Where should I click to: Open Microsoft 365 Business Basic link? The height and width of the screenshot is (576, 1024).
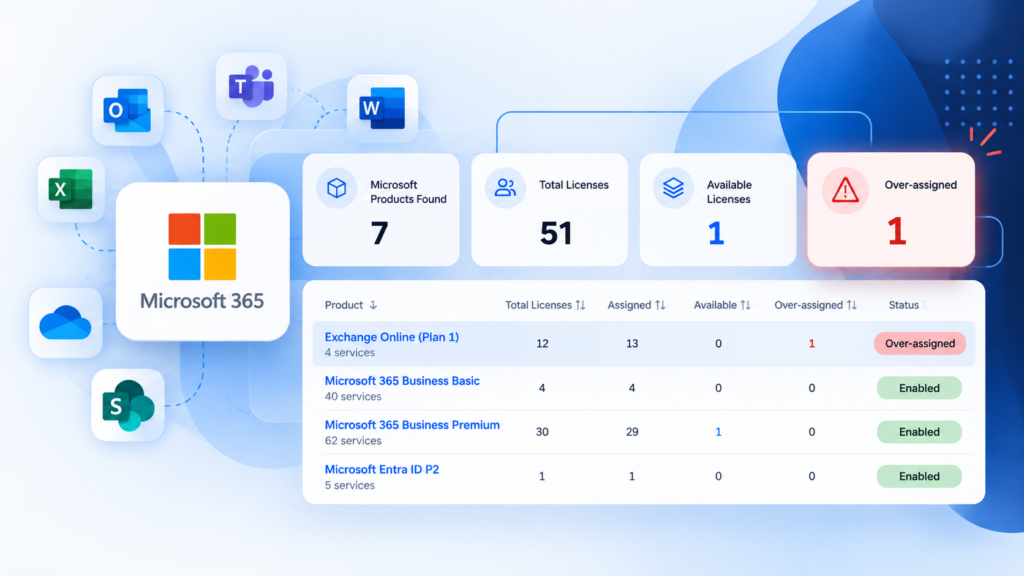coord(402,381)
